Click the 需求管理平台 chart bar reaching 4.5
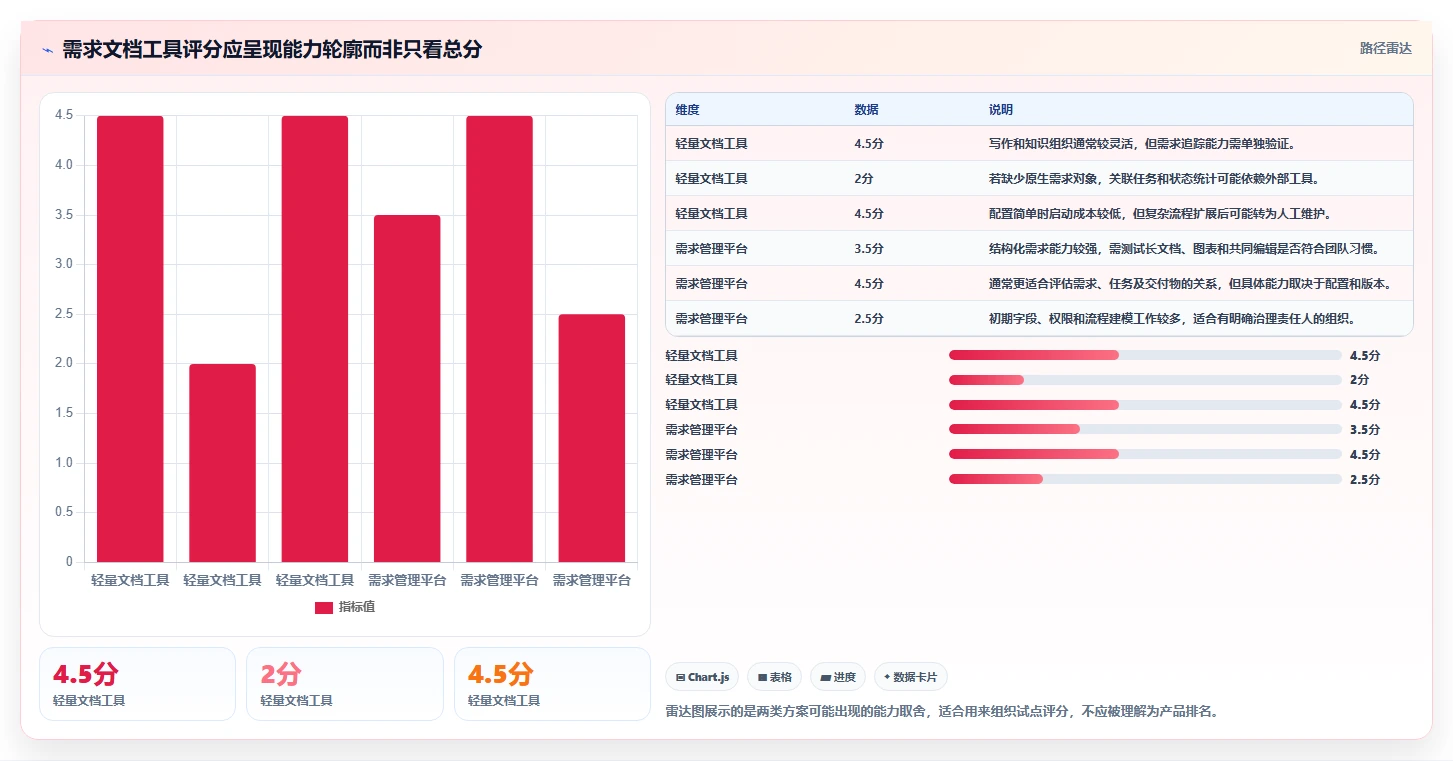 click(499, 339)
